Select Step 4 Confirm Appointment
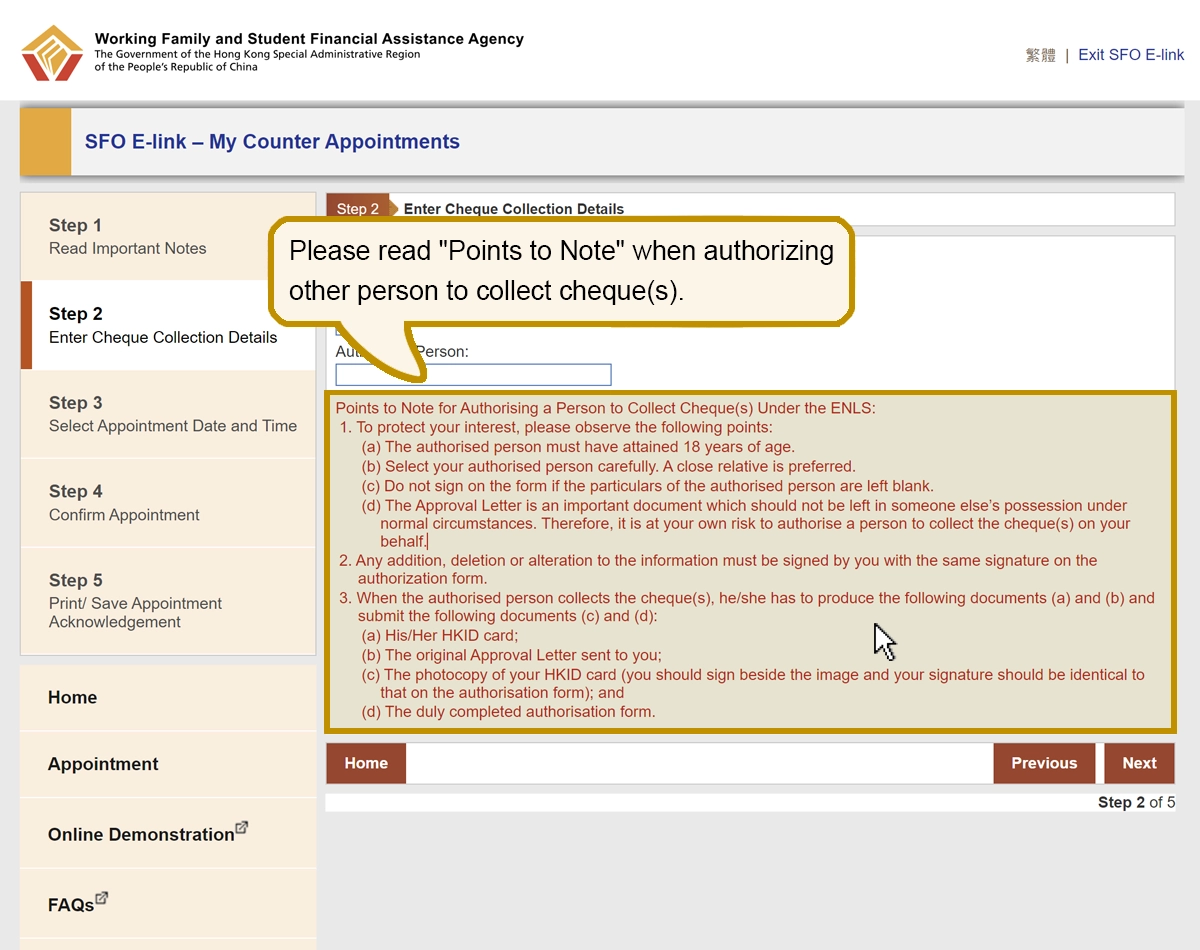This screenshot has height=950, width=1200. [168, 503]
